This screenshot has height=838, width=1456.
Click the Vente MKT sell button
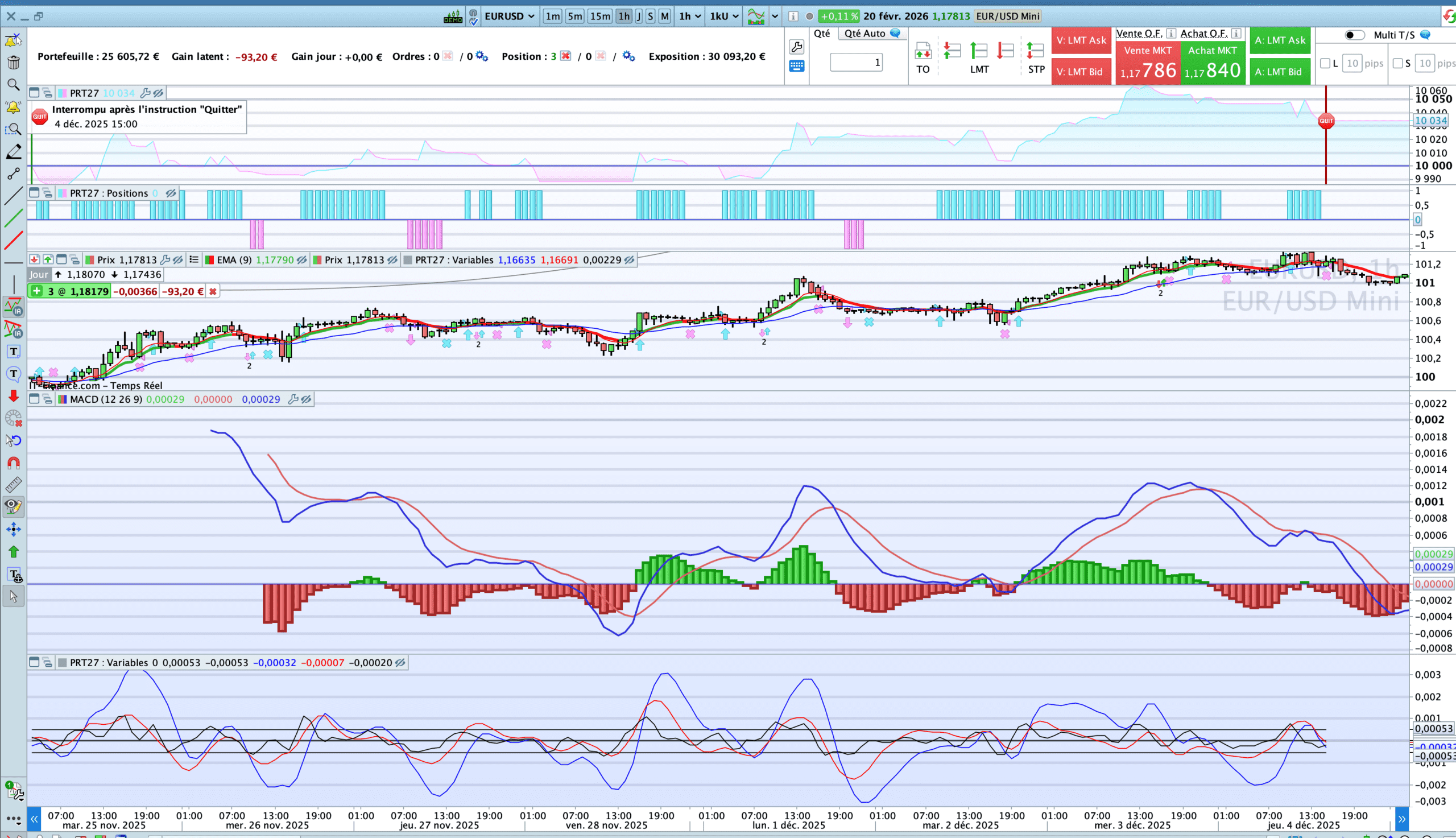click(1148, 62)
